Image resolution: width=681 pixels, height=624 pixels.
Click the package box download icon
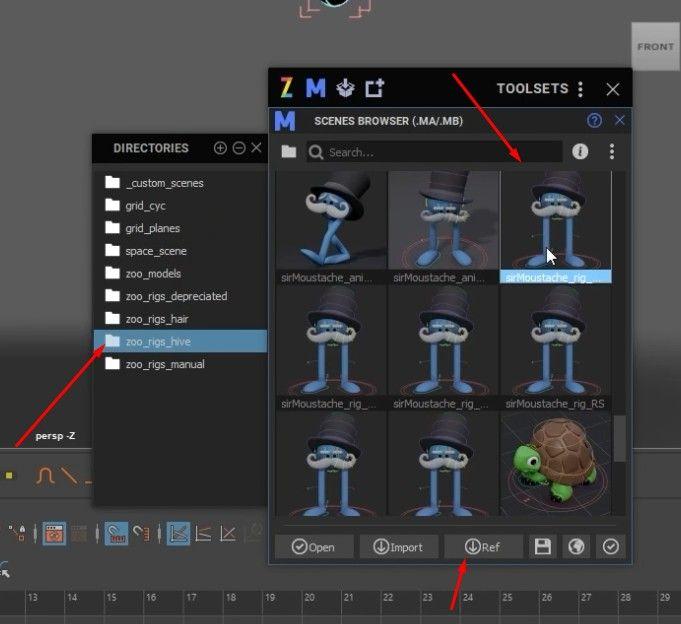point(345,88)
